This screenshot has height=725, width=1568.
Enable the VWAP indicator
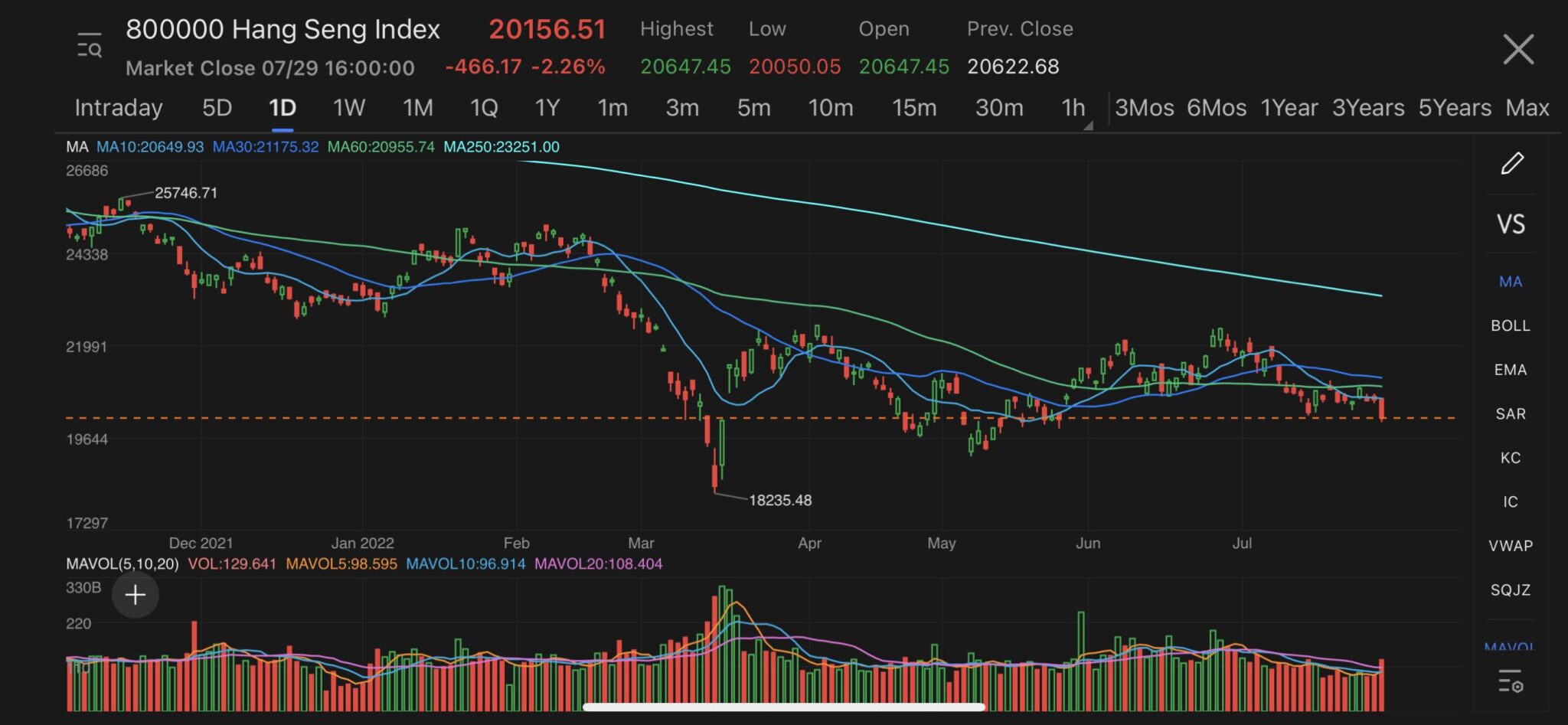point(1511,546)
